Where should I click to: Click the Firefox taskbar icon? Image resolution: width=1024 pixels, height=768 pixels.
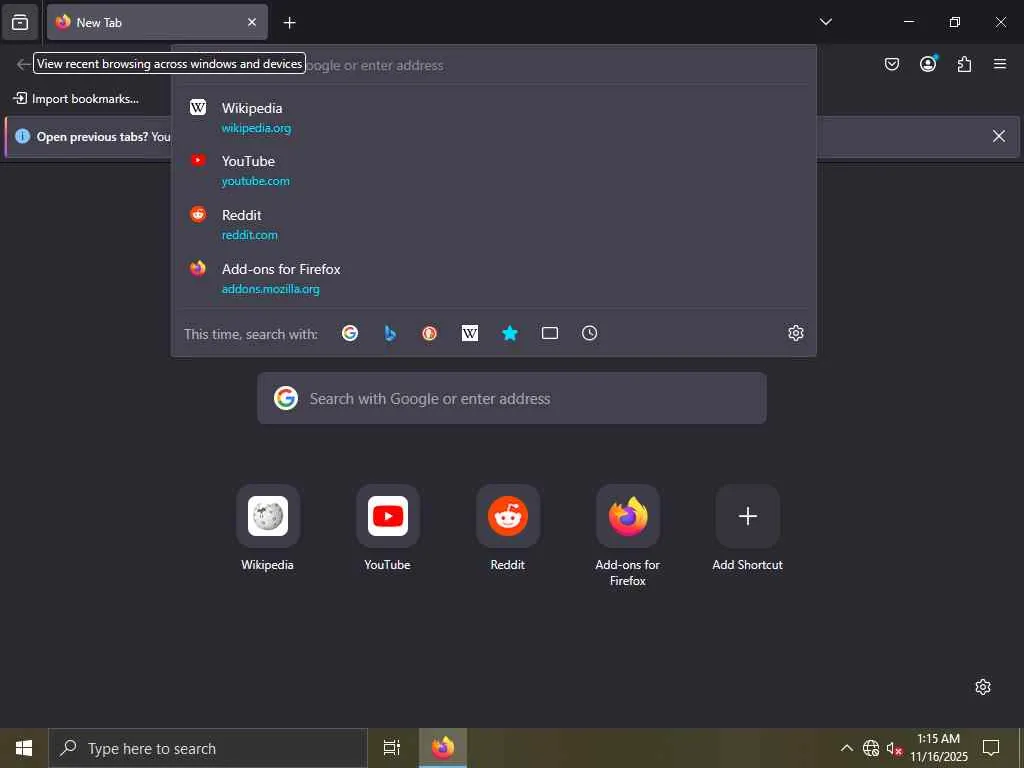(x=443, y=748)
